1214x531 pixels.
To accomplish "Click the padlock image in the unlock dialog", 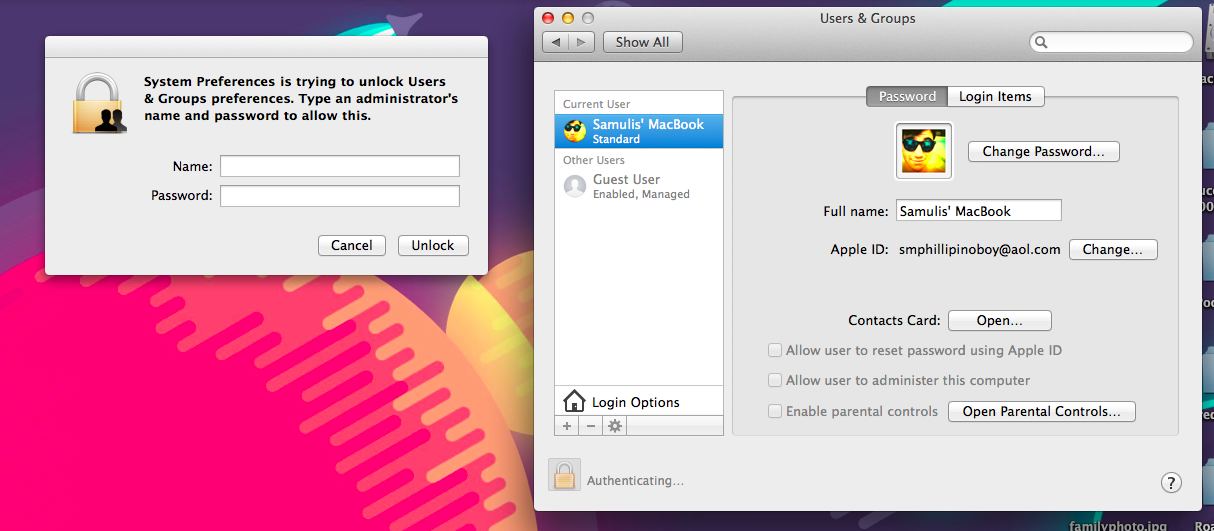I will [x=100, y=103].
